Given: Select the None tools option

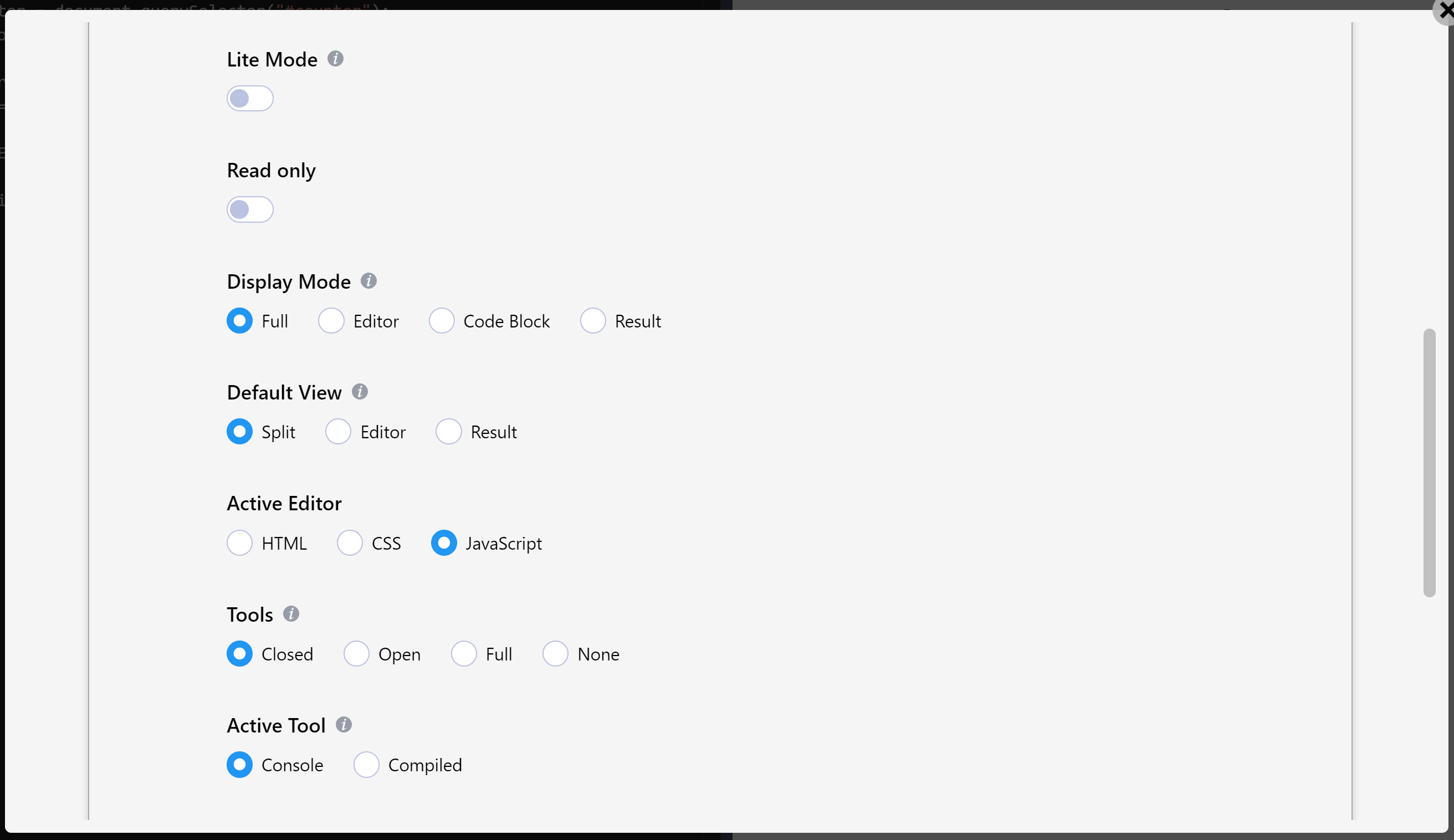Looking at the screenshot, I should click(x=555, y=654).
